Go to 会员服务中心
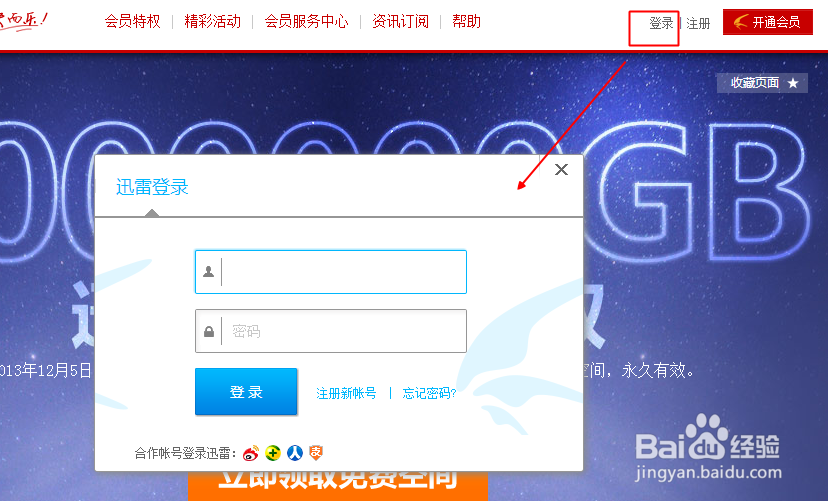This screenshot has height=501, width=828. point(306,22)
